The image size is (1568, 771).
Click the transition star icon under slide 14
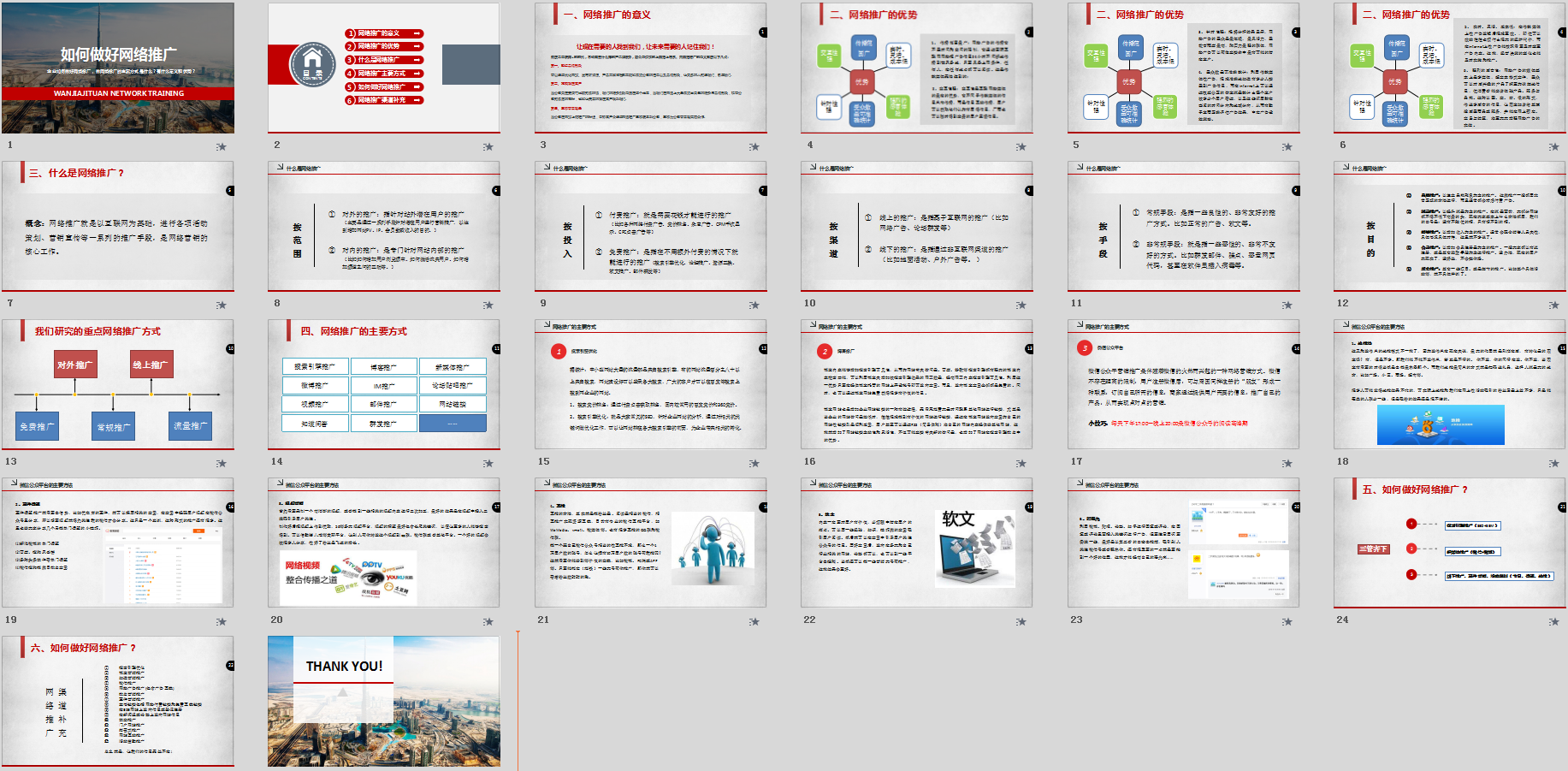[488, 463]
